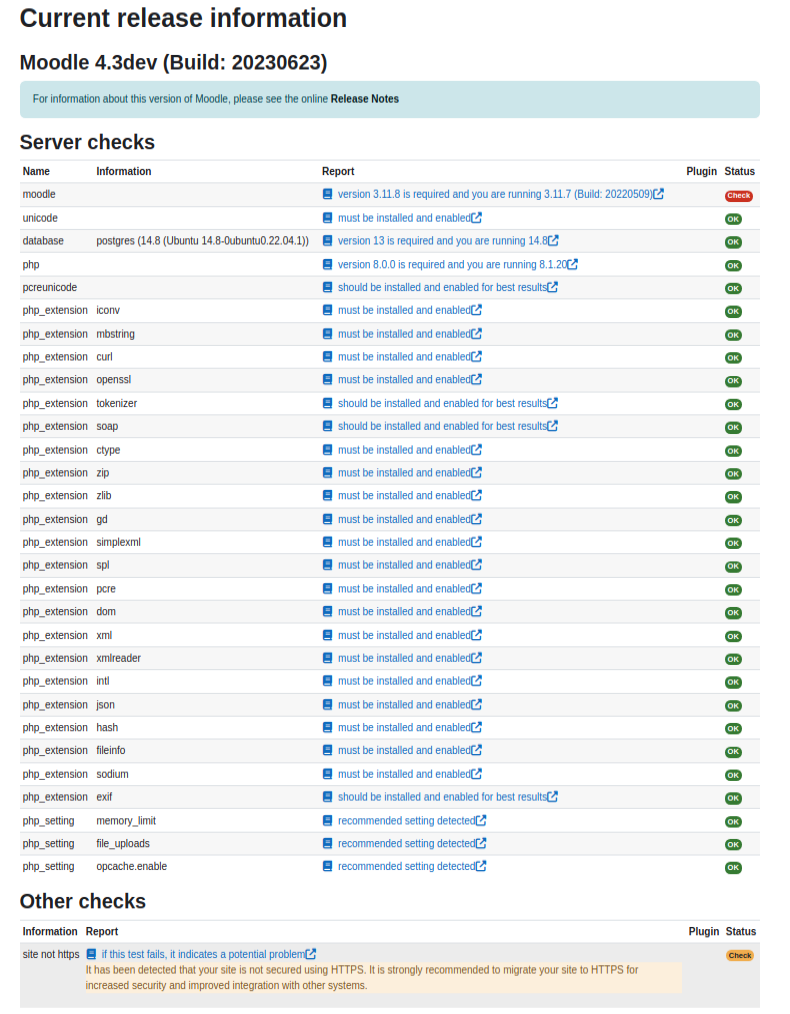Click the book icon in unicode row
This screenshot has width=790, height=1014.
[328, 218]
